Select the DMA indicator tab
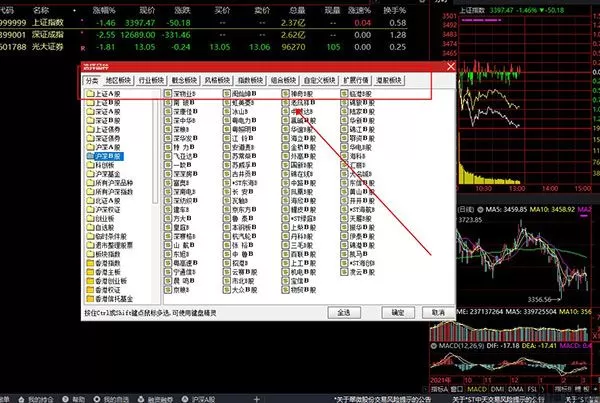The image size is (600, 403). (516, 389)
